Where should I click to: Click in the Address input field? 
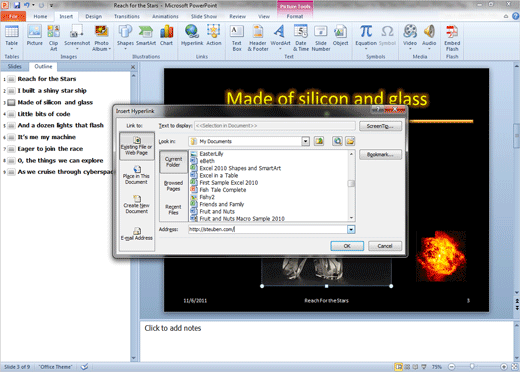coord(268,229)
